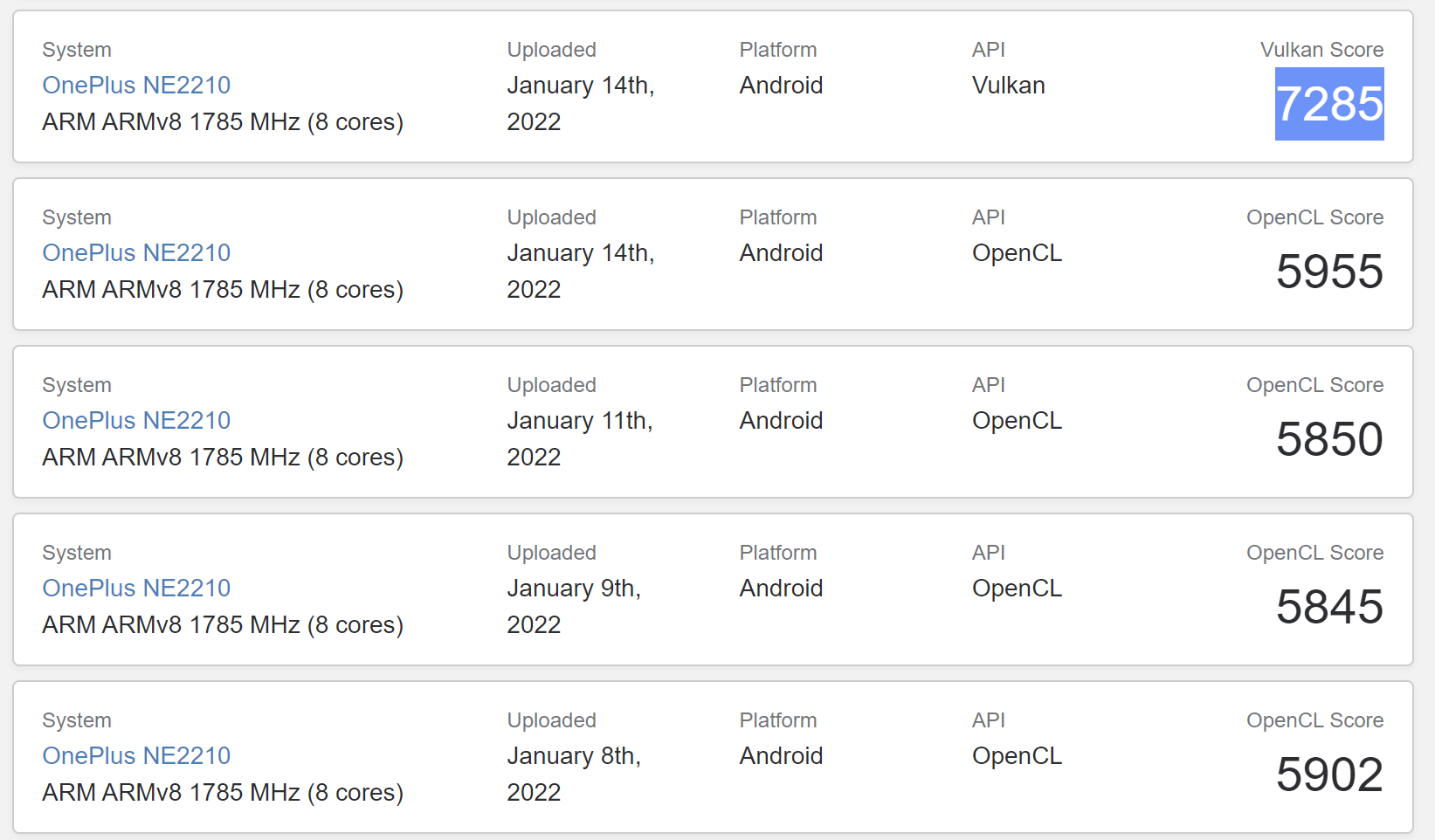Image resolution: width=1435 pixels, height=840 pixels.
Task: Click ARM ARMv8 processor text in Vulkan card
Action: 223,122
